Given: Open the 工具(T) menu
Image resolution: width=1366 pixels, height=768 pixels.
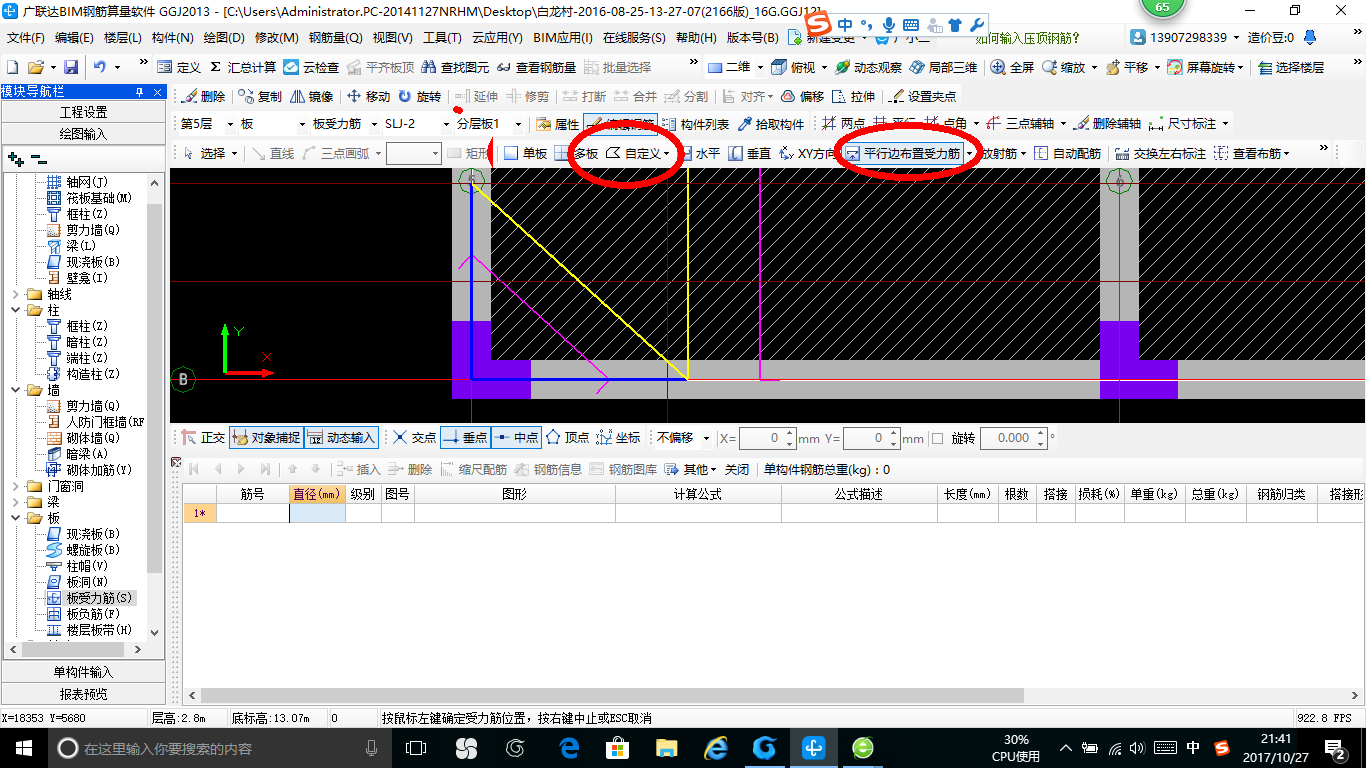Looking at the screenshot, I should click(x=442, y=38).
